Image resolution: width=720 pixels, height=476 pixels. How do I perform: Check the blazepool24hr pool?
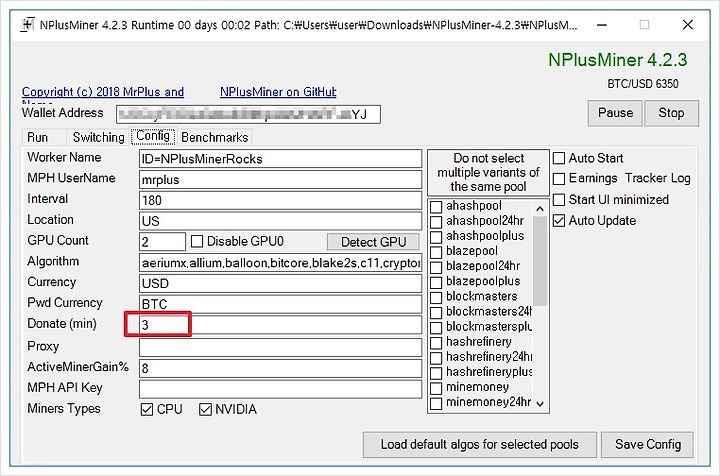[x=436, y=267]
